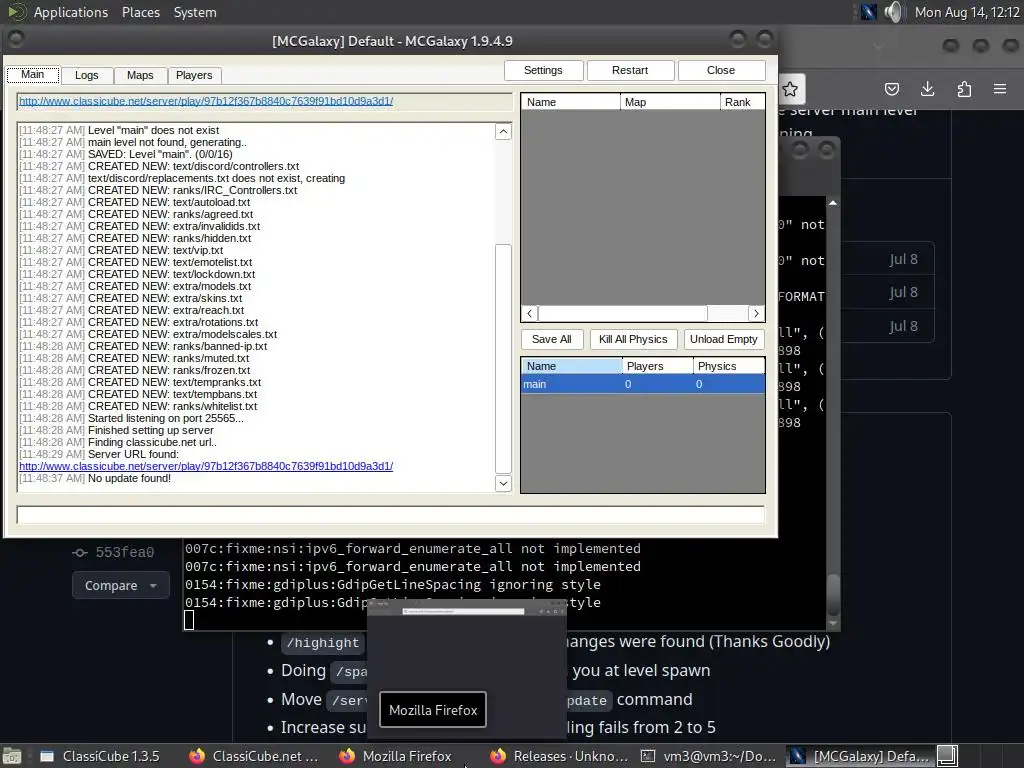
Task: Click workspace switcher in taskbar corner
Action: [948, 756]
